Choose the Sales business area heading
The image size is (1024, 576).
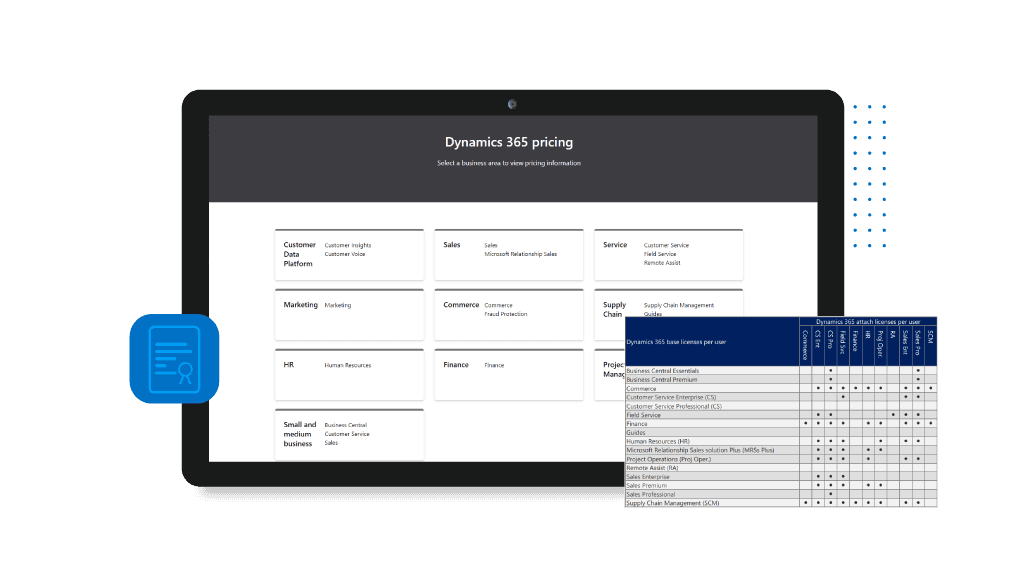pyautogui.click(x=452, y=245)
